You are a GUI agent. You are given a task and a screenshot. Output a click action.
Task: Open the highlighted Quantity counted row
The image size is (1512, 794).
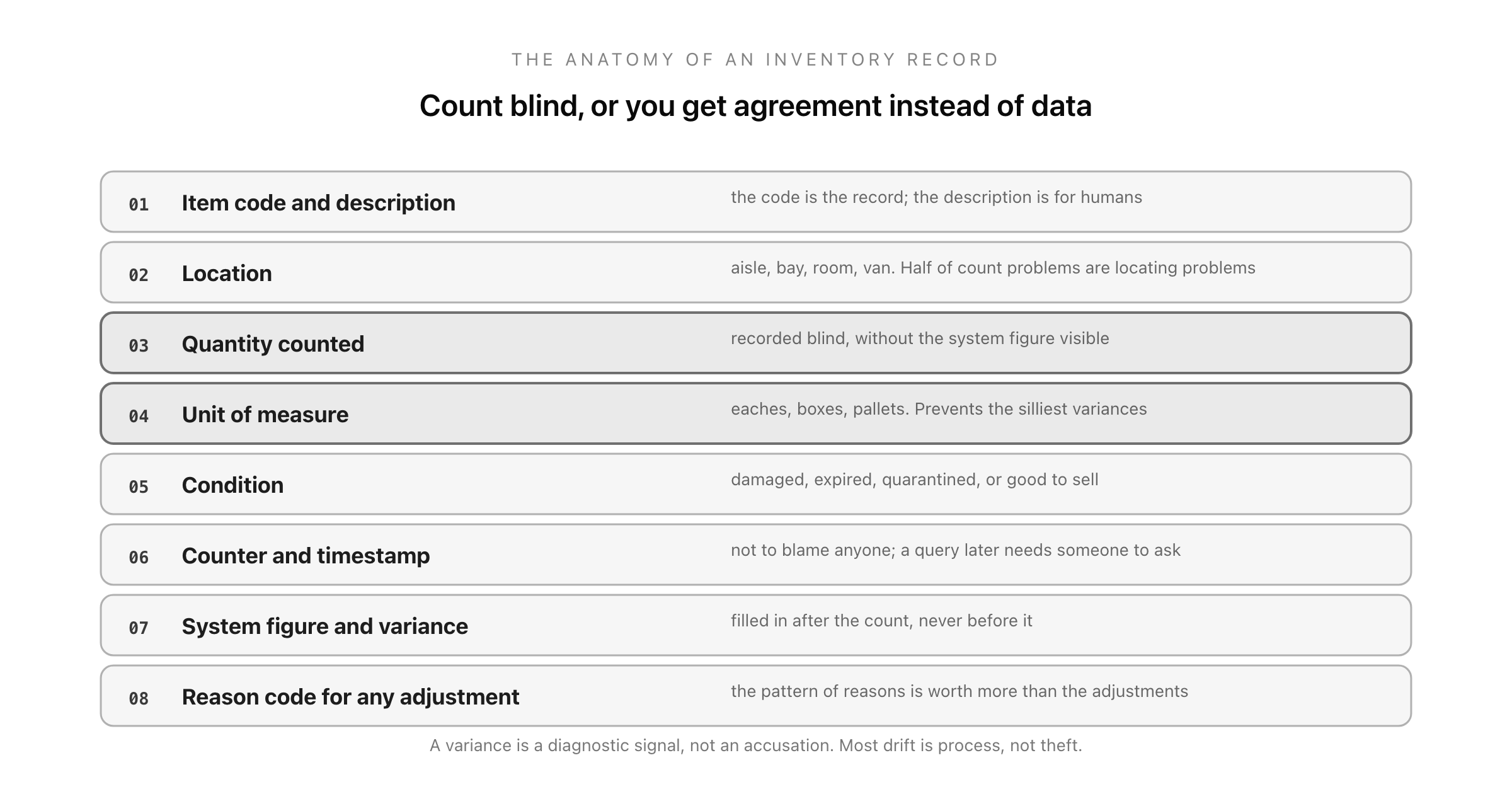(756, 343)
